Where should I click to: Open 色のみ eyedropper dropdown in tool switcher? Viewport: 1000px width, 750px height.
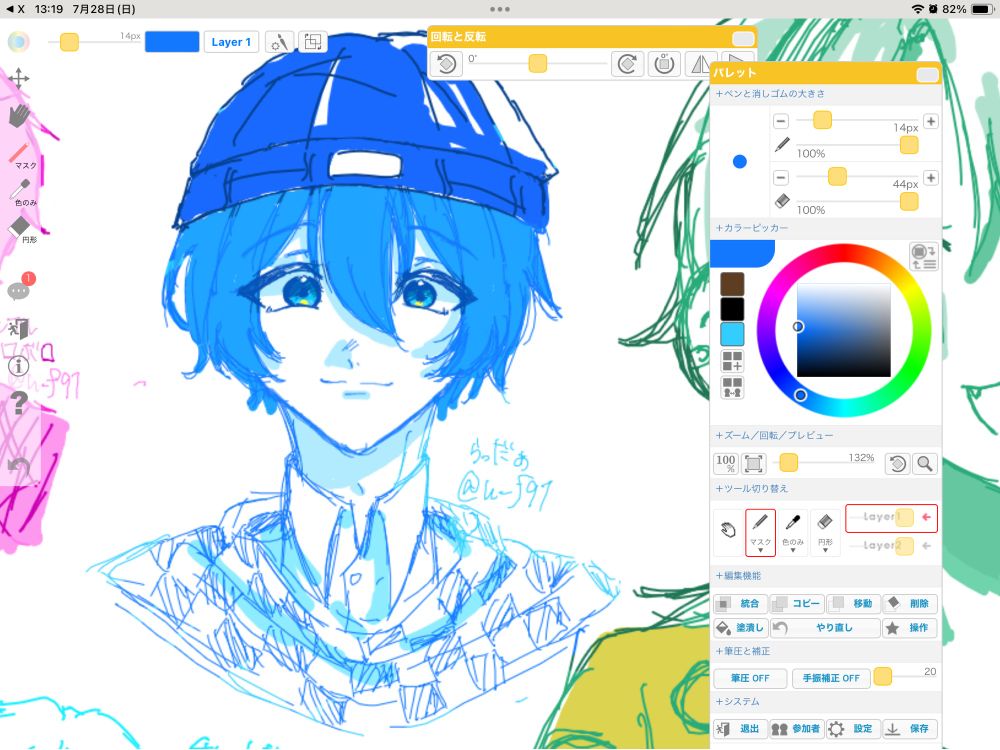coord(793,550)
